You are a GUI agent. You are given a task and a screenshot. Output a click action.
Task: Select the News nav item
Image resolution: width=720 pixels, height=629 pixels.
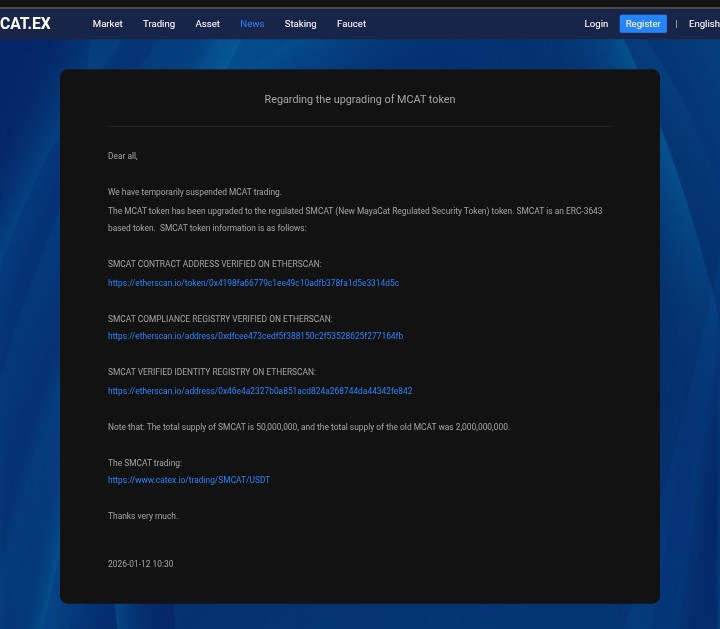[x=252, y=24]
